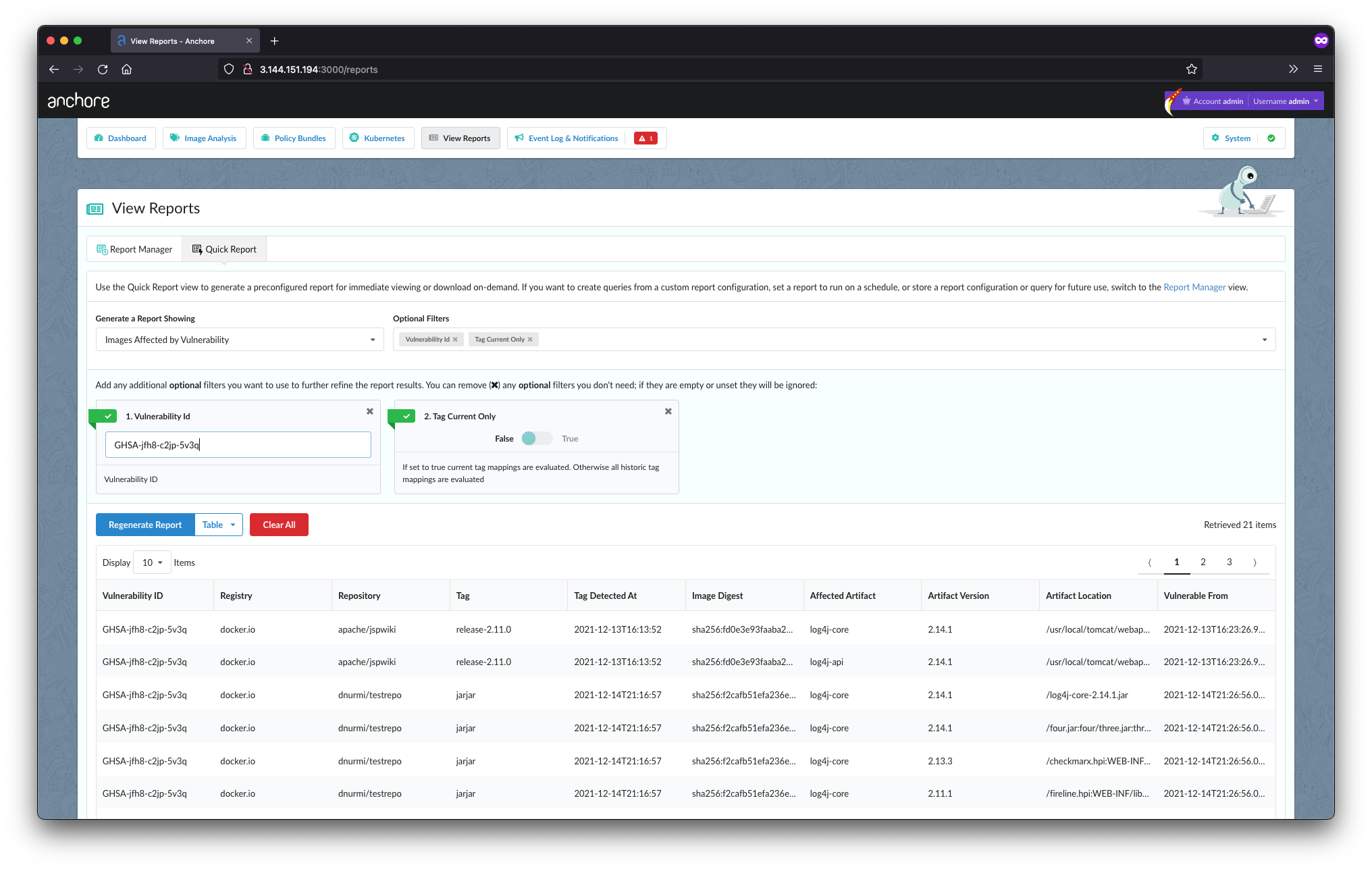Switch to the Report Manager tab
This screenshot has height=869, width=1372.
click(x=134, y=249)
